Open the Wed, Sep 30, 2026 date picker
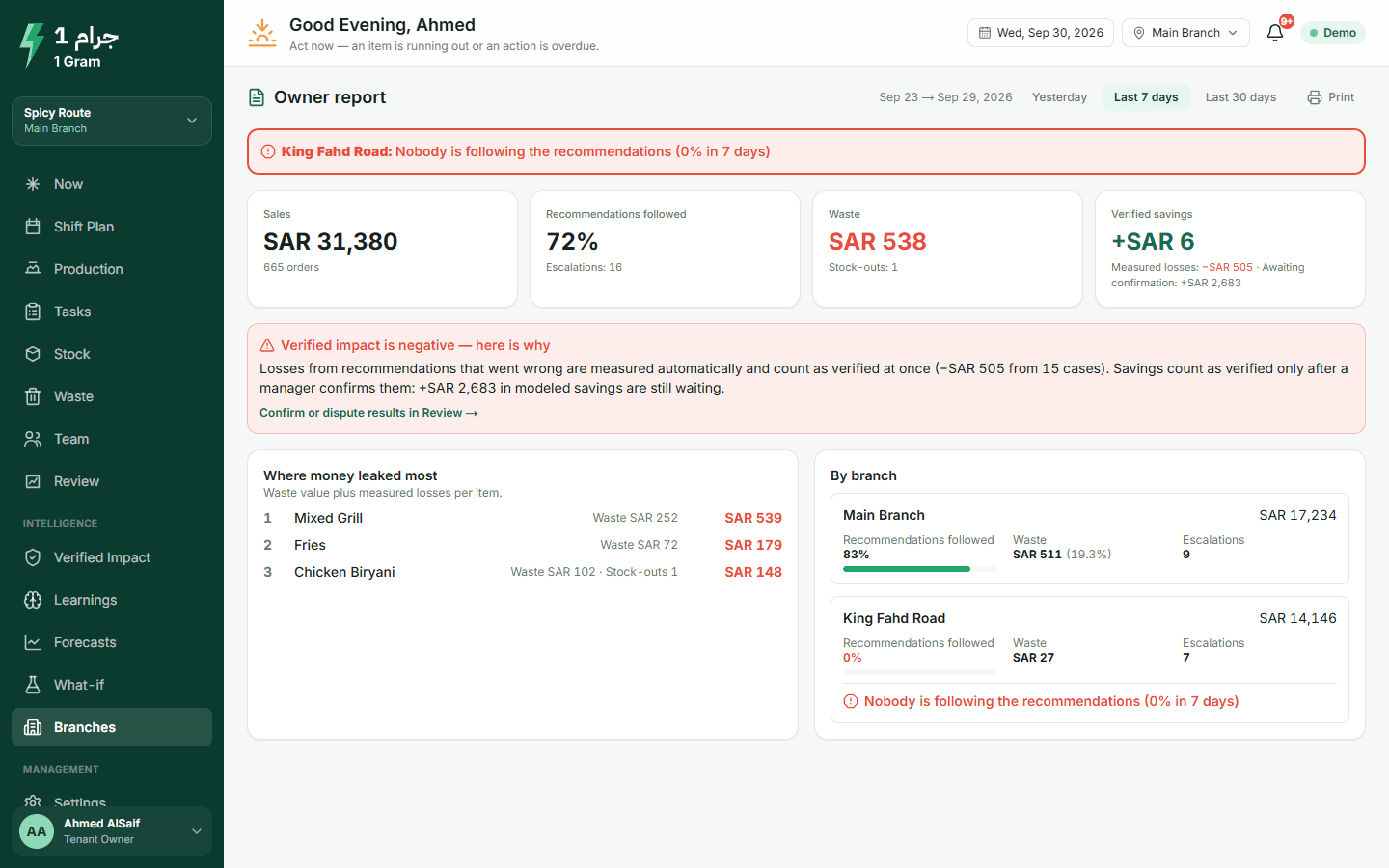 [x=1041, y=33]
